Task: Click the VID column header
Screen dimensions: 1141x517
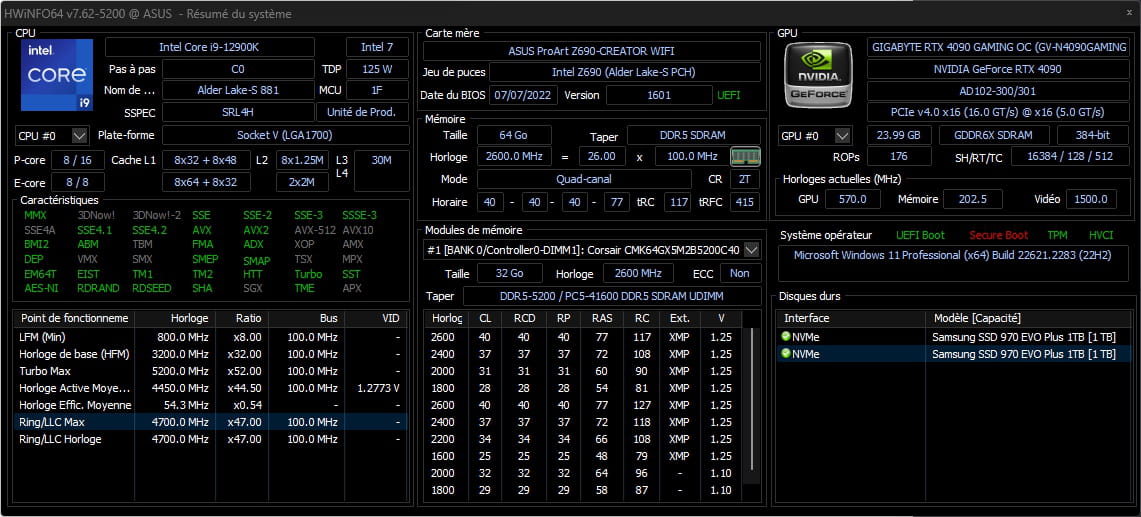Action: (x=376, y=318)
